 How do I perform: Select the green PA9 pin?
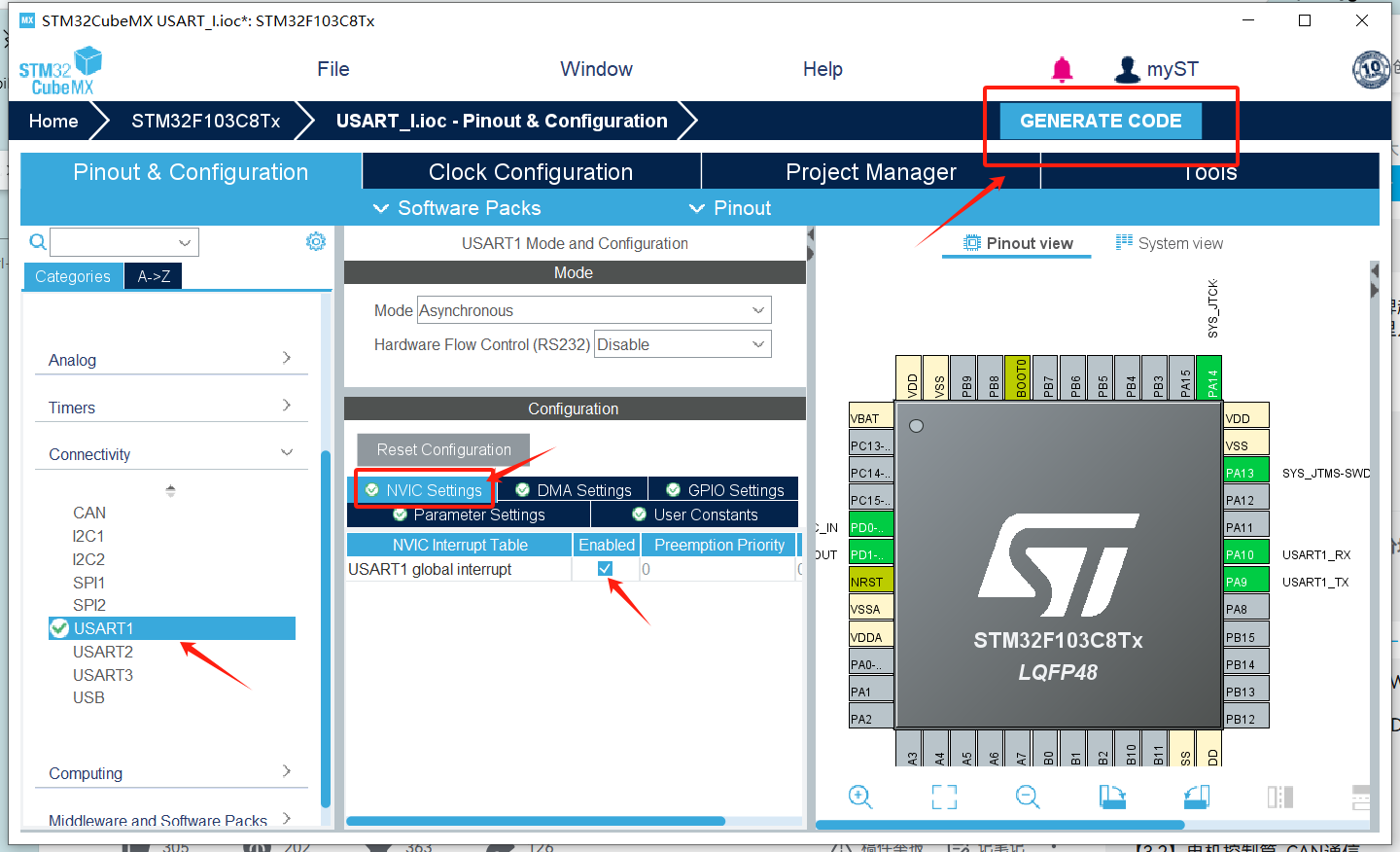tap(1246, 582)
